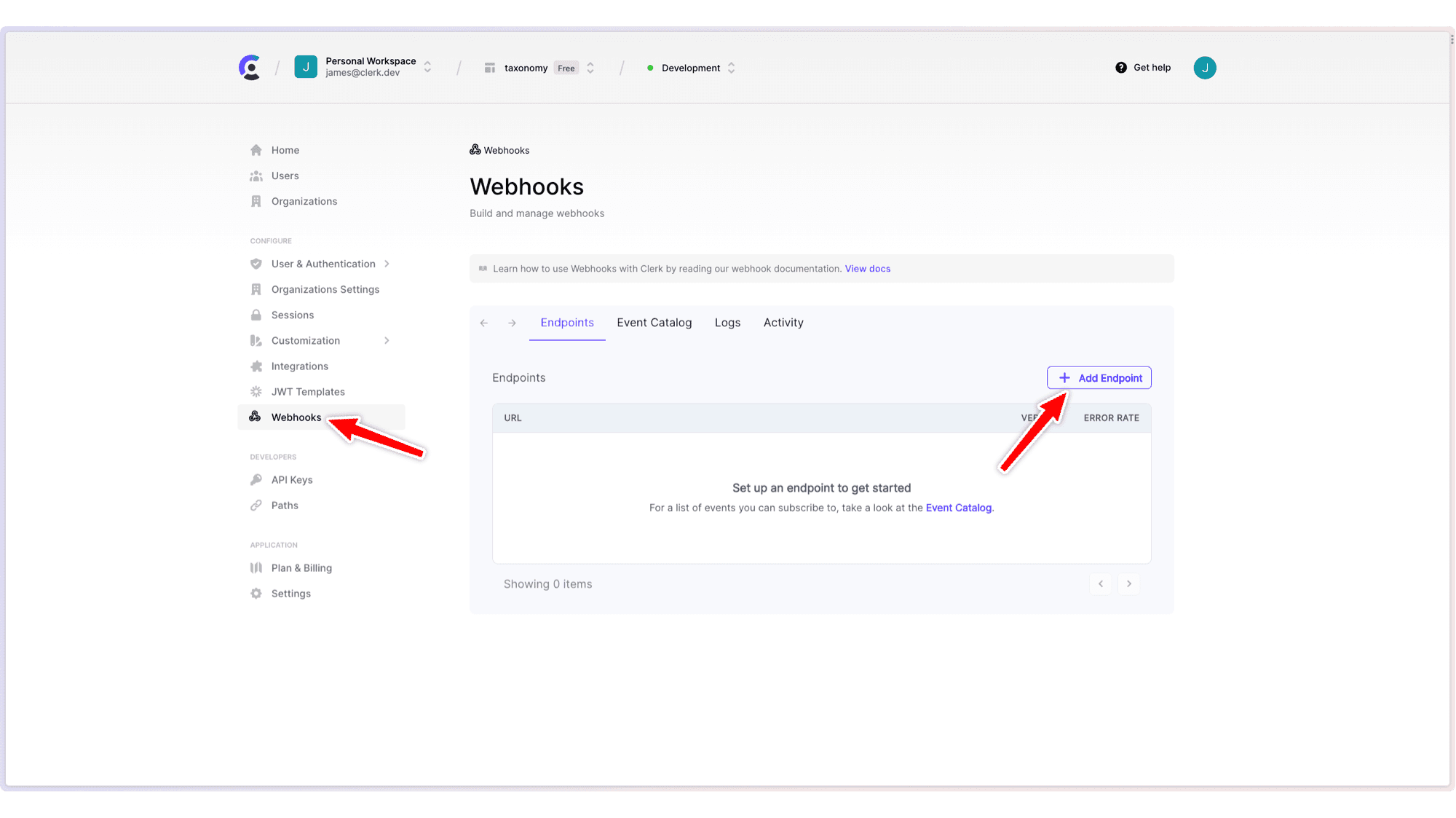1456x818 pixels.
Task: Select the Home icon in sidebar
Action: point(256,149)
